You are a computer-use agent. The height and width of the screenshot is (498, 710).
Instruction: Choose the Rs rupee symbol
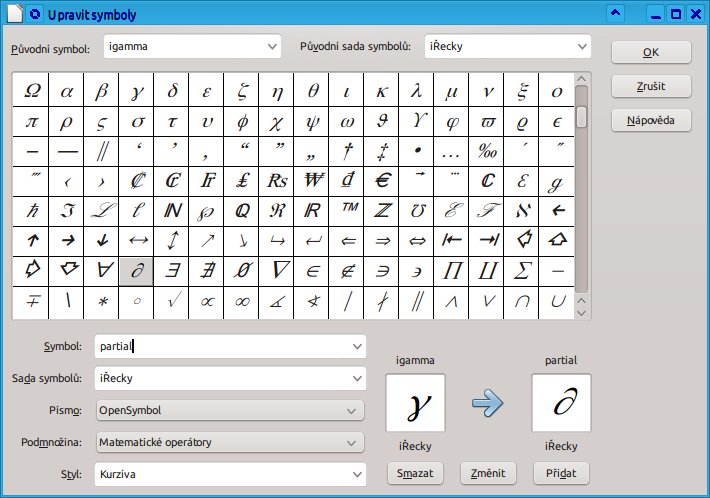coord(277,181)
